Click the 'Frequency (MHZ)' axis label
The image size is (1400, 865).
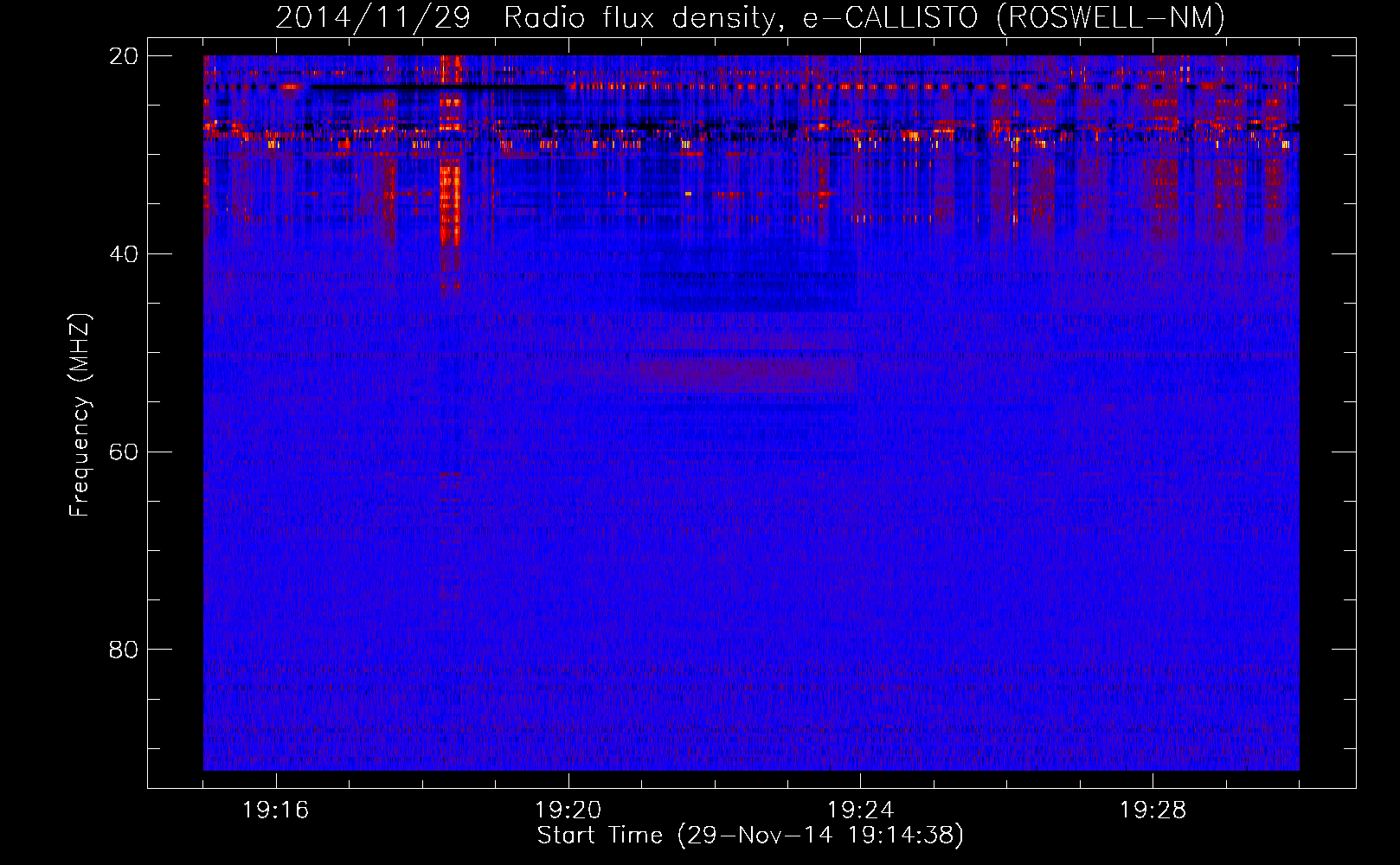pyautogui.click(x=80, y=415)
